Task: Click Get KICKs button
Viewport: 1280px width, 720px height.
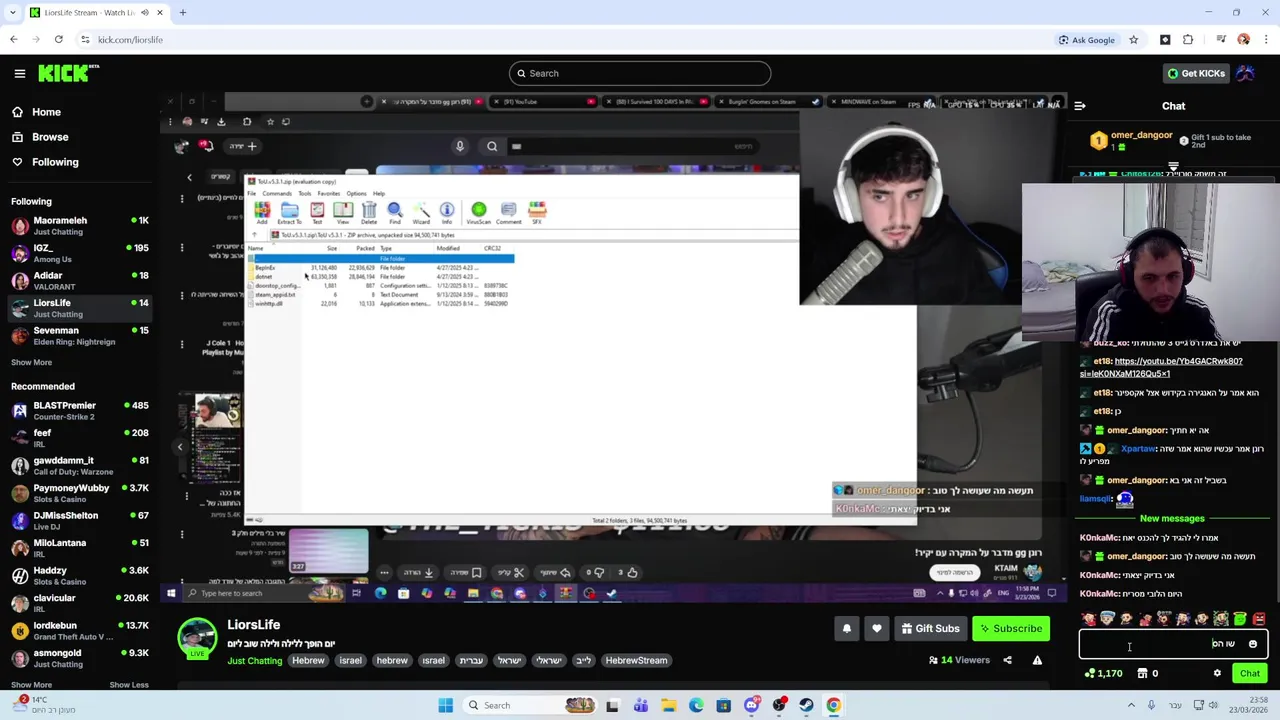Action: coord(1195,73)
